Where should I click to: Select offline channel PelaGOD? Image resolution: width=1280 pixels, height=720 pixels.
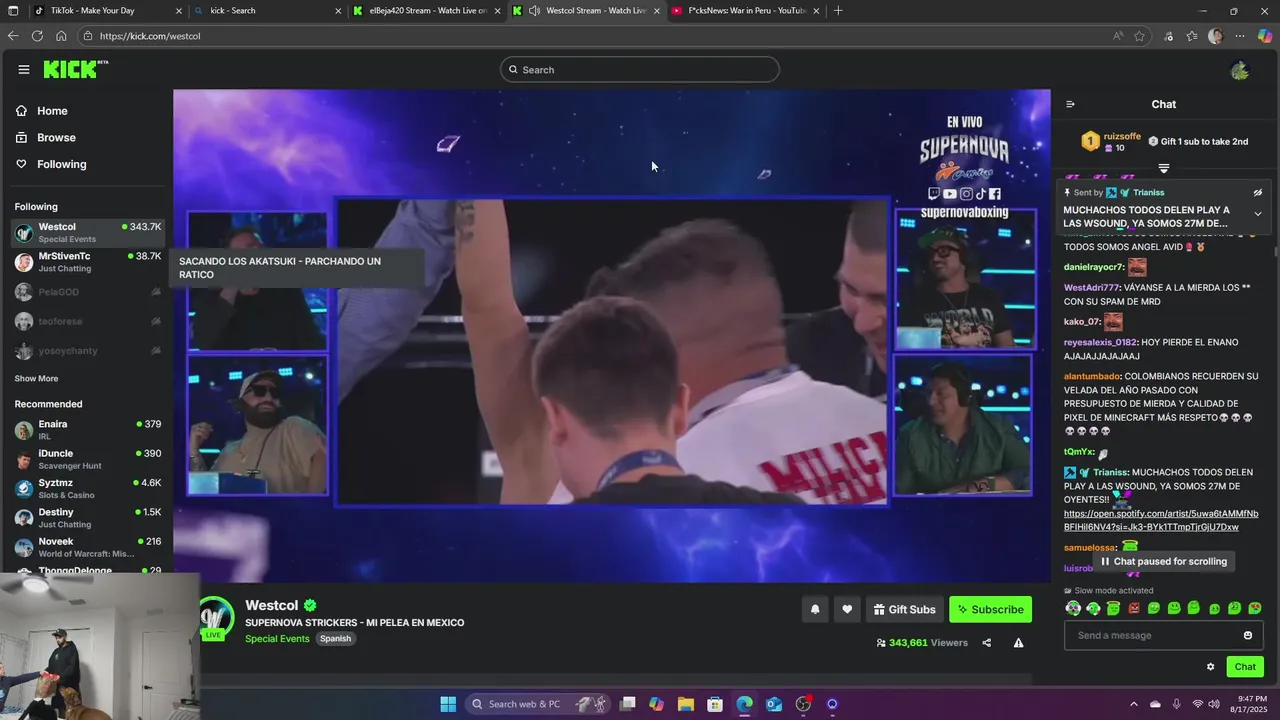coord(87,292)
